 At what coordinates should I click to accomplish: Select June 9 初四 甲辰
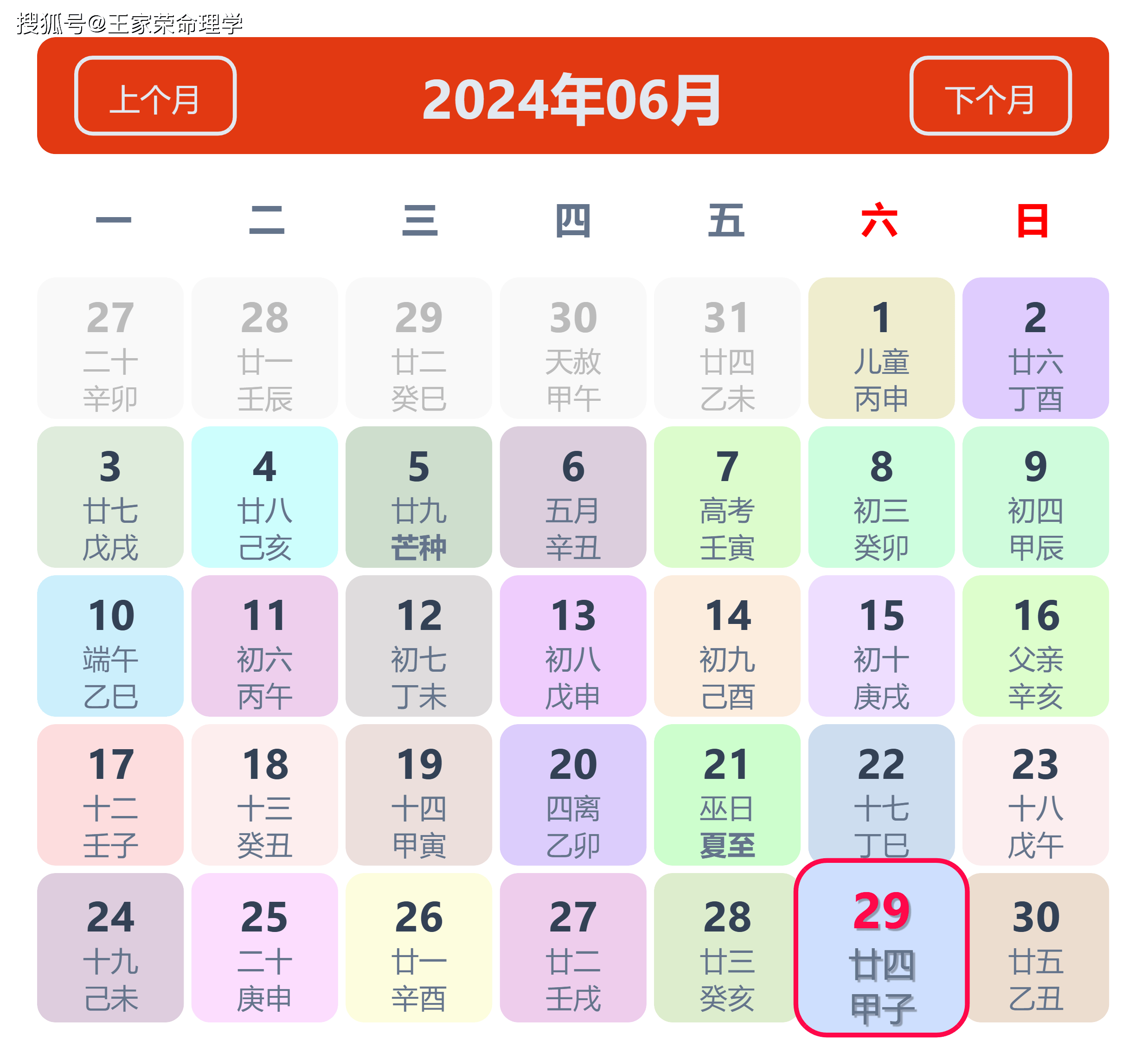pos(1036,497)
